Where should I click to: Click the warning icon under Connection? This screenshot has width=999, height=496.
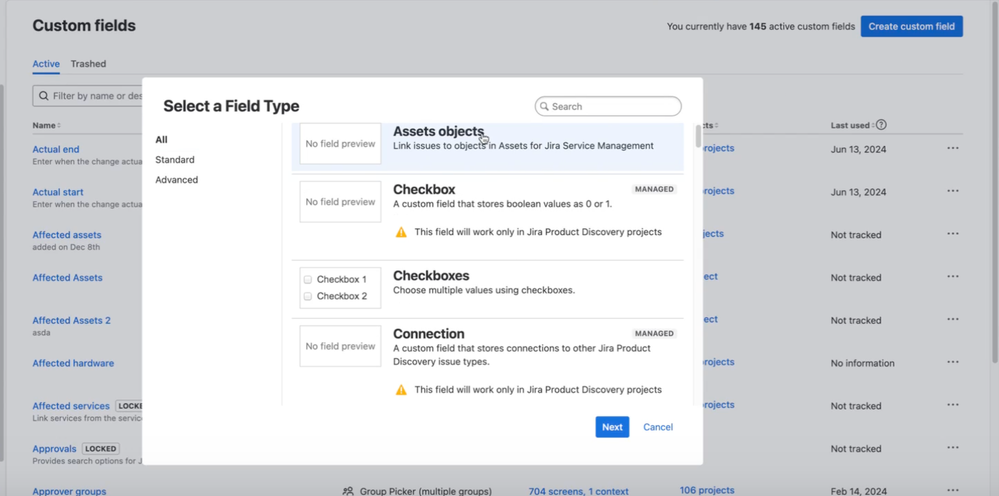401,390
